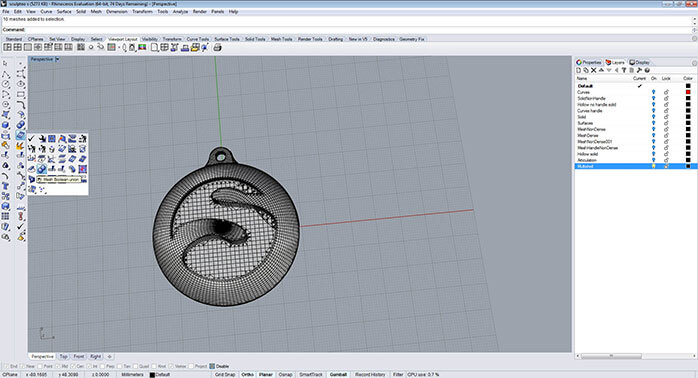Screen dimensions: 698x378
Task: Click the pointer/select tool at sidebar top
Action: [6, 64]
